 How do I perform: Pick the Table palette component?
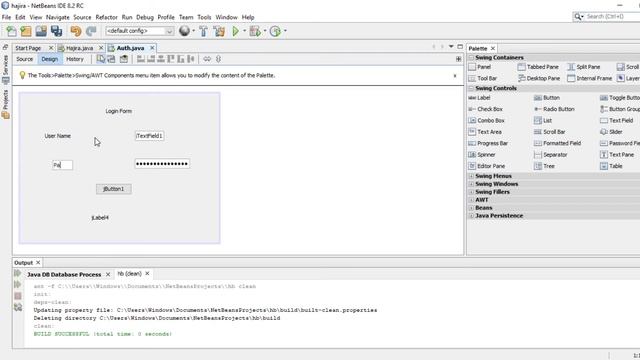[x=611, y=166]
